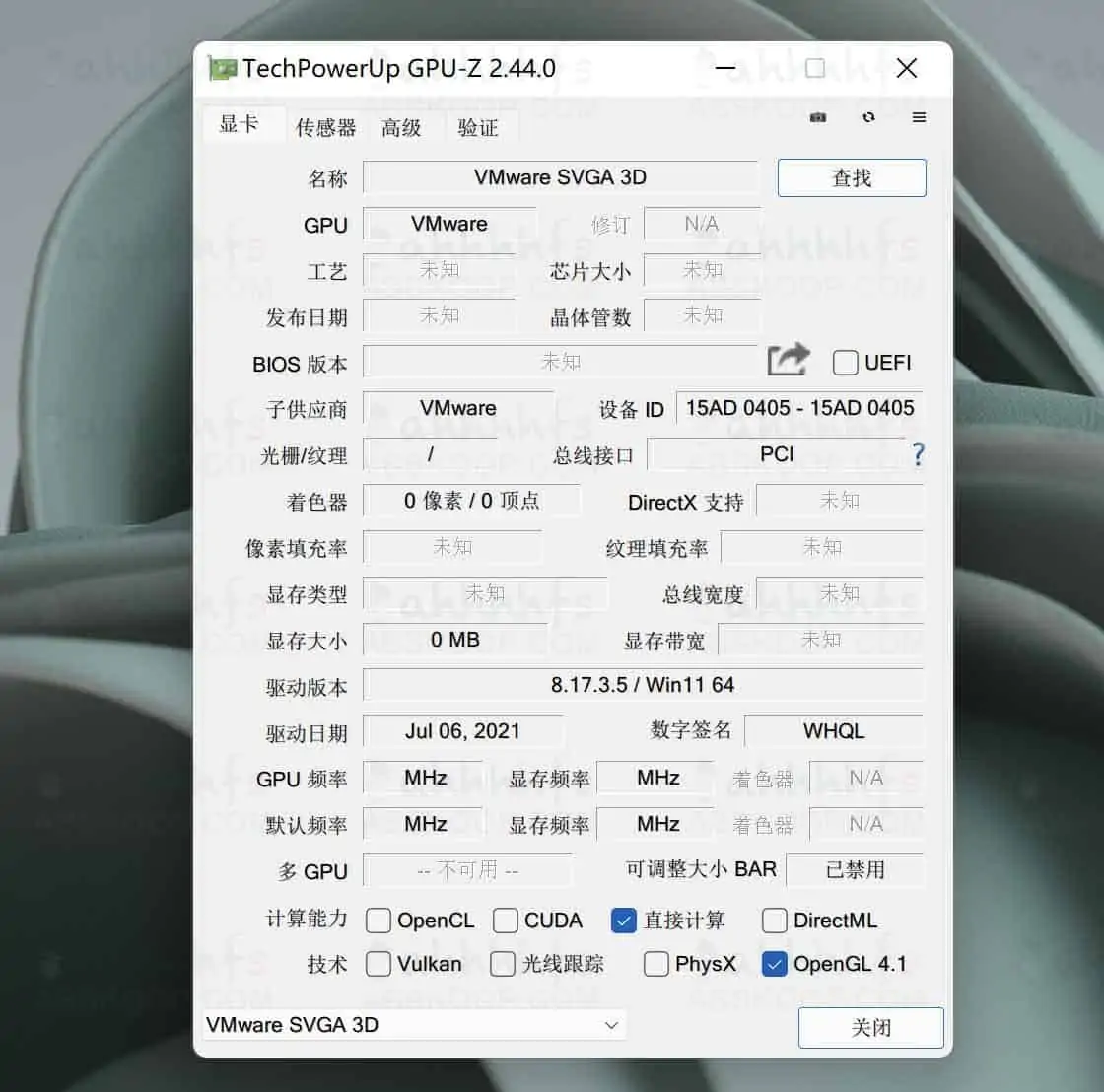The image size is (1104, 1092).
Task: Click the 查找 lookup button
Action: tap(851, 177)
